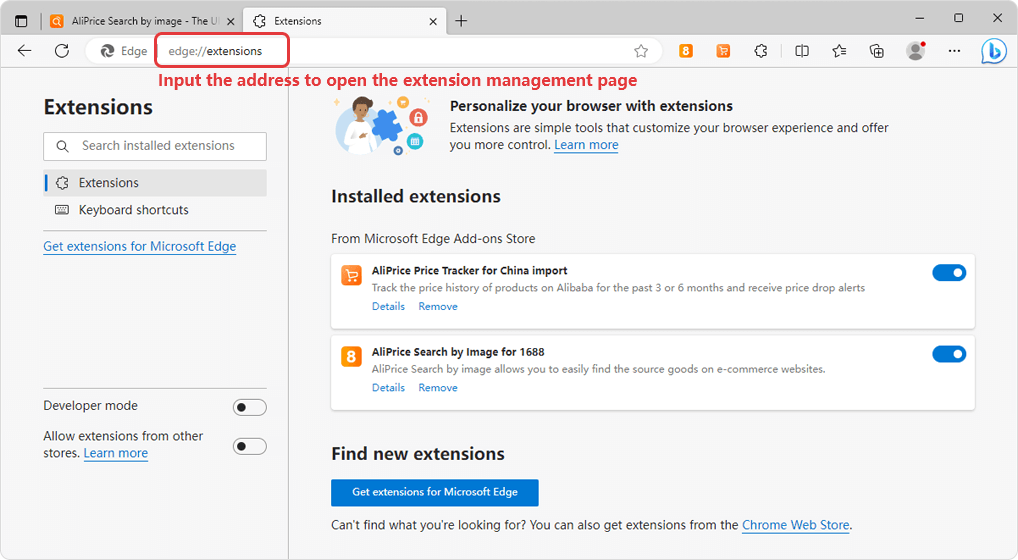This screenshot has height=560, width=1018.
Task: Refresh the page with reload icon
Action: pyautogui.click(x=62, y=51)
